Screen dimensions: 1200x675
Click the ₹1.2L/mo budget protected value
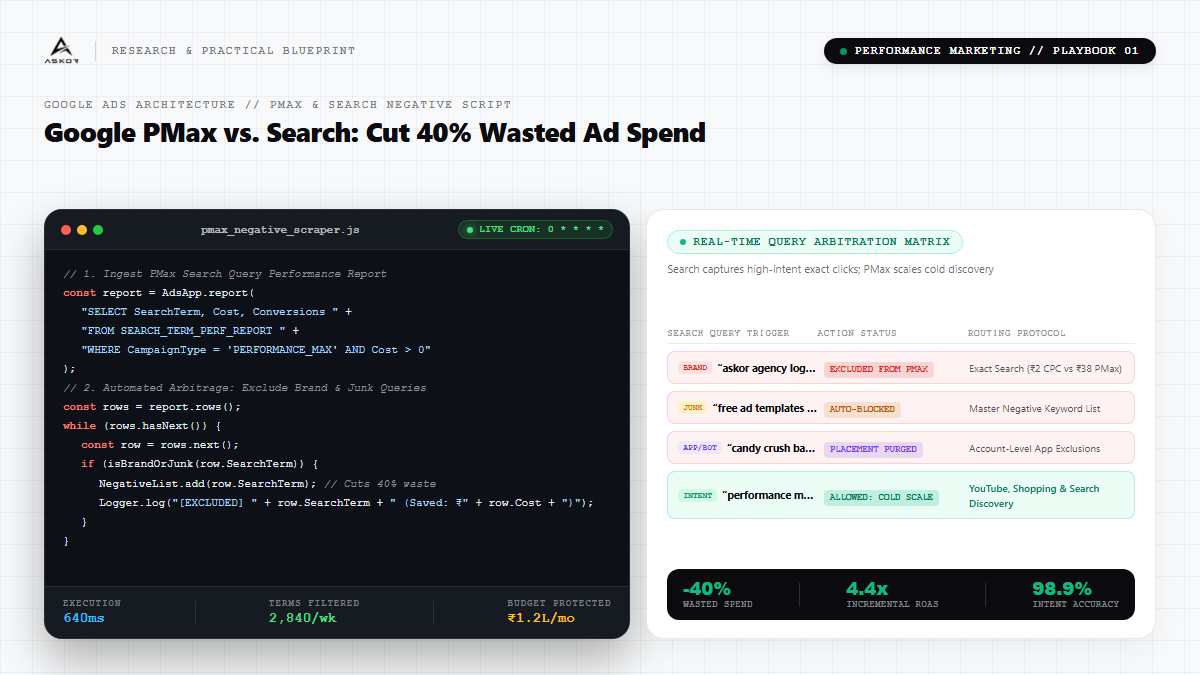tap(541, 618)
